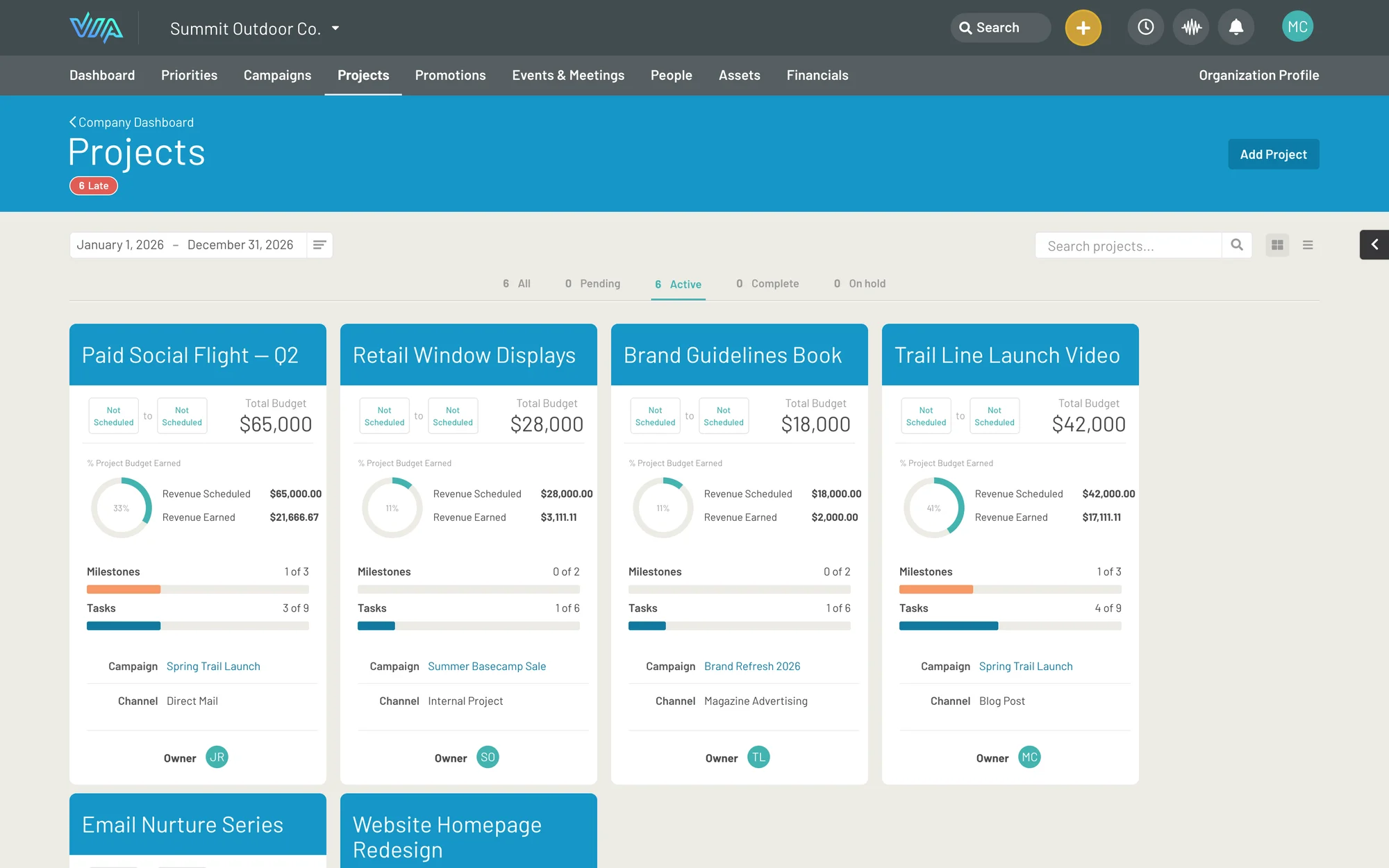
Task: Click the yellow plus quick-add button
Action: click(1083, 28)
